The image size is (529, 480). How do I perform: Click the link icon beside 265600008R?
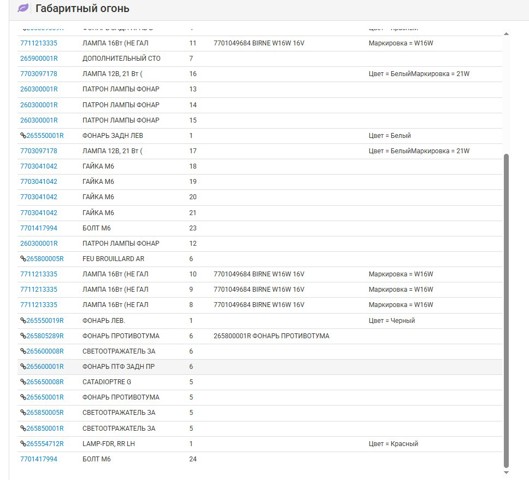coord(23,351)
